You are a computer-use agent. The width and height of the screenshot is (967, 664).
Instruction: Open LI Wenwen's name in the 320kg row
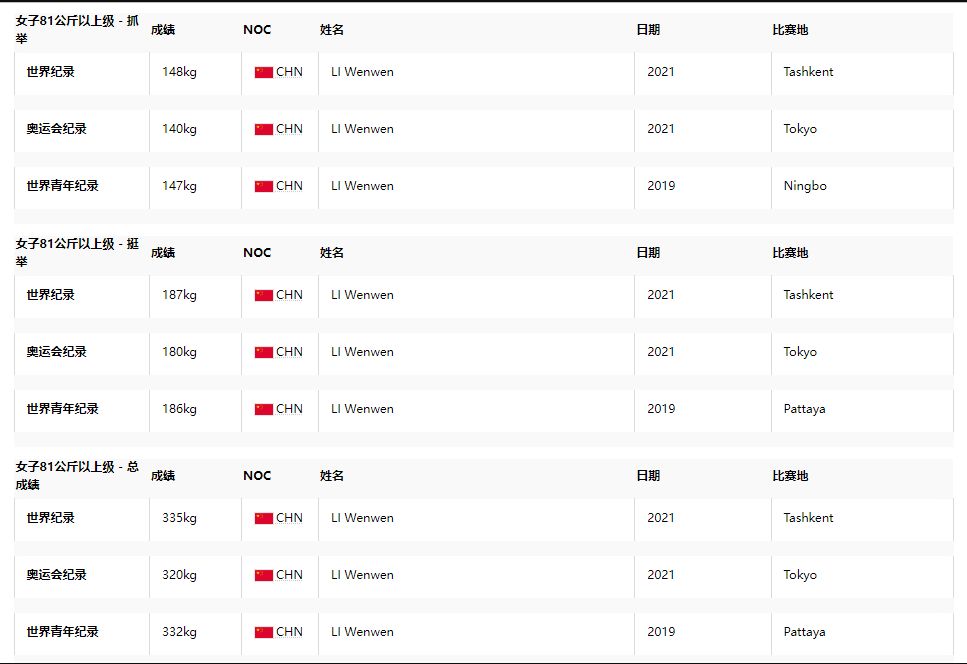tap(362, 575)
